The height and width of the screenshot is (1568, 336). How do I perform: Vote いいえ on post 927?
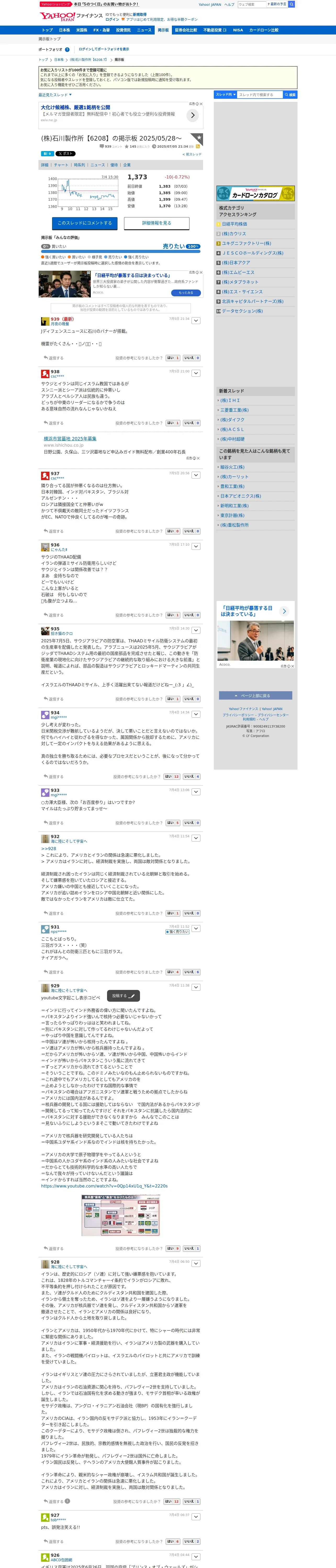192,1541
